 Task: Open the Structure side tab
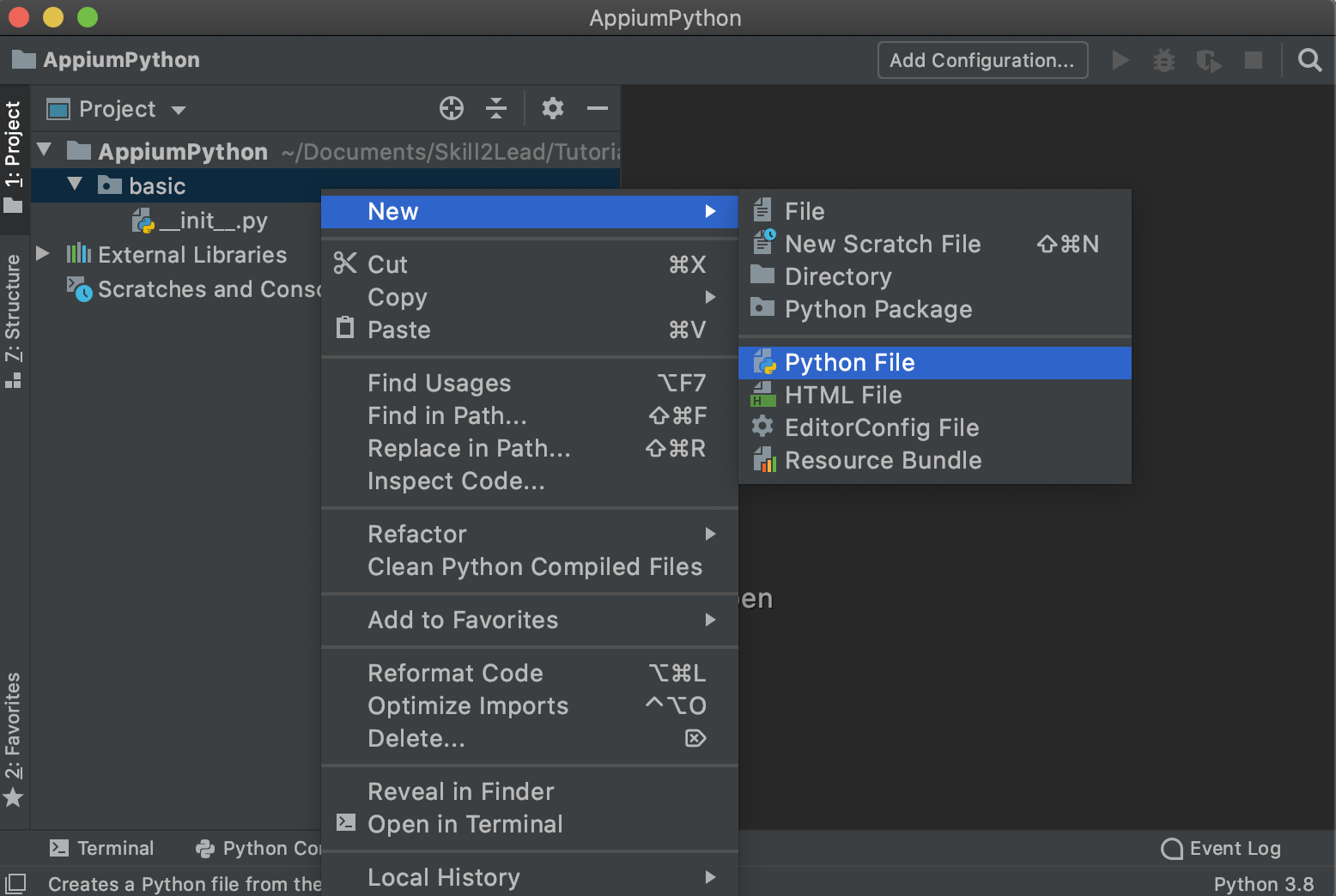tap(13, 319)
